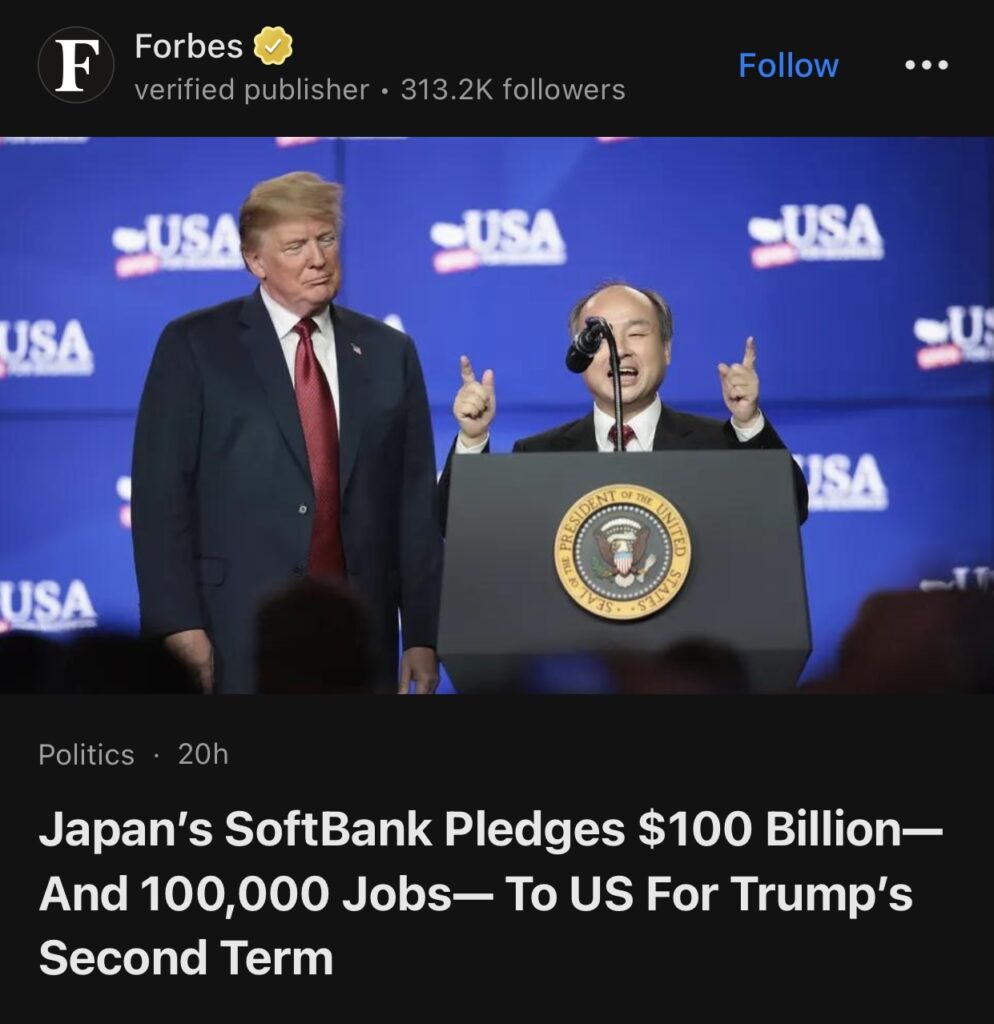Open the Forbes profile logo avatar
The width and height of the screenshot is (994, 1024).
pos(76,65)
